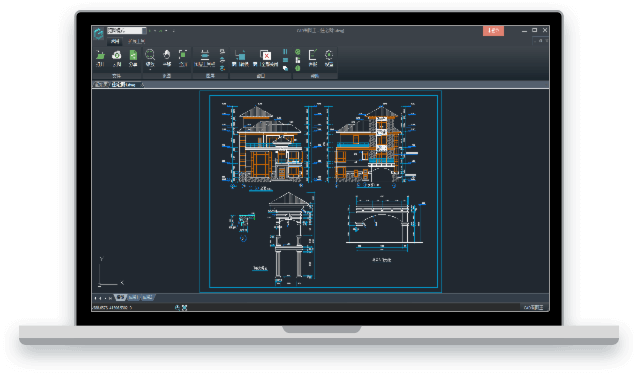Image resolution: width=638 pixels, height=373 pixels.
Task: Open the workspace combo box at top left
Action: 127,31
